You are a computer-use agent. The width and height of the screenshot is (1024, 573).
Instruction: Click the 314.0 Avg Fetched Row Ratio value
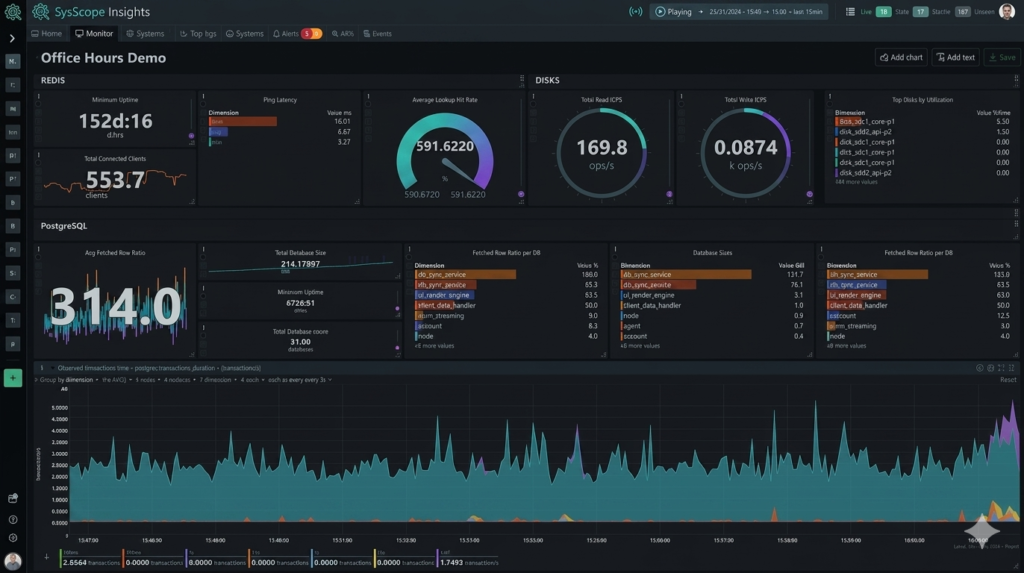click(x=116, y=306)
